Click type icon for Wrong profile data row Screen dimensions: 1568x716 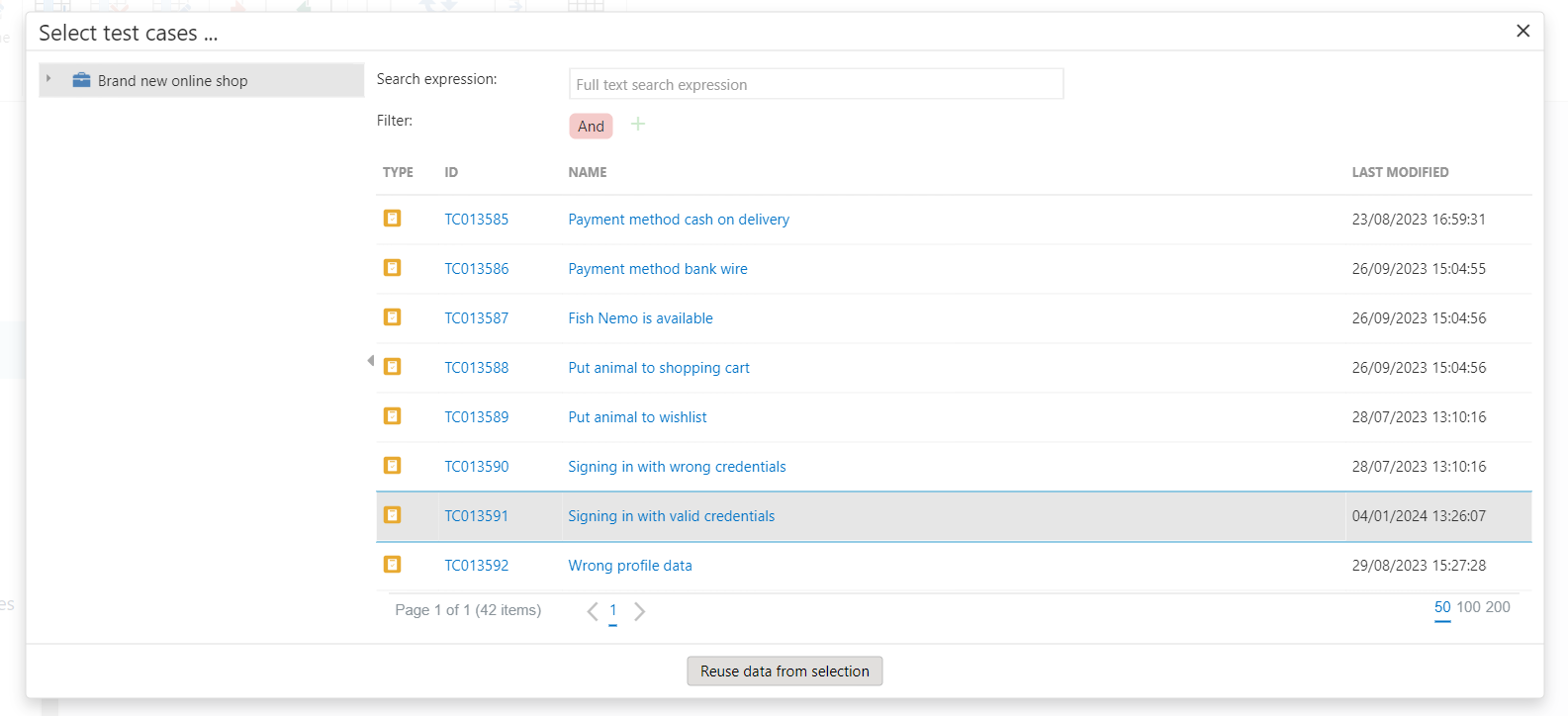click(x=393, y=565)
